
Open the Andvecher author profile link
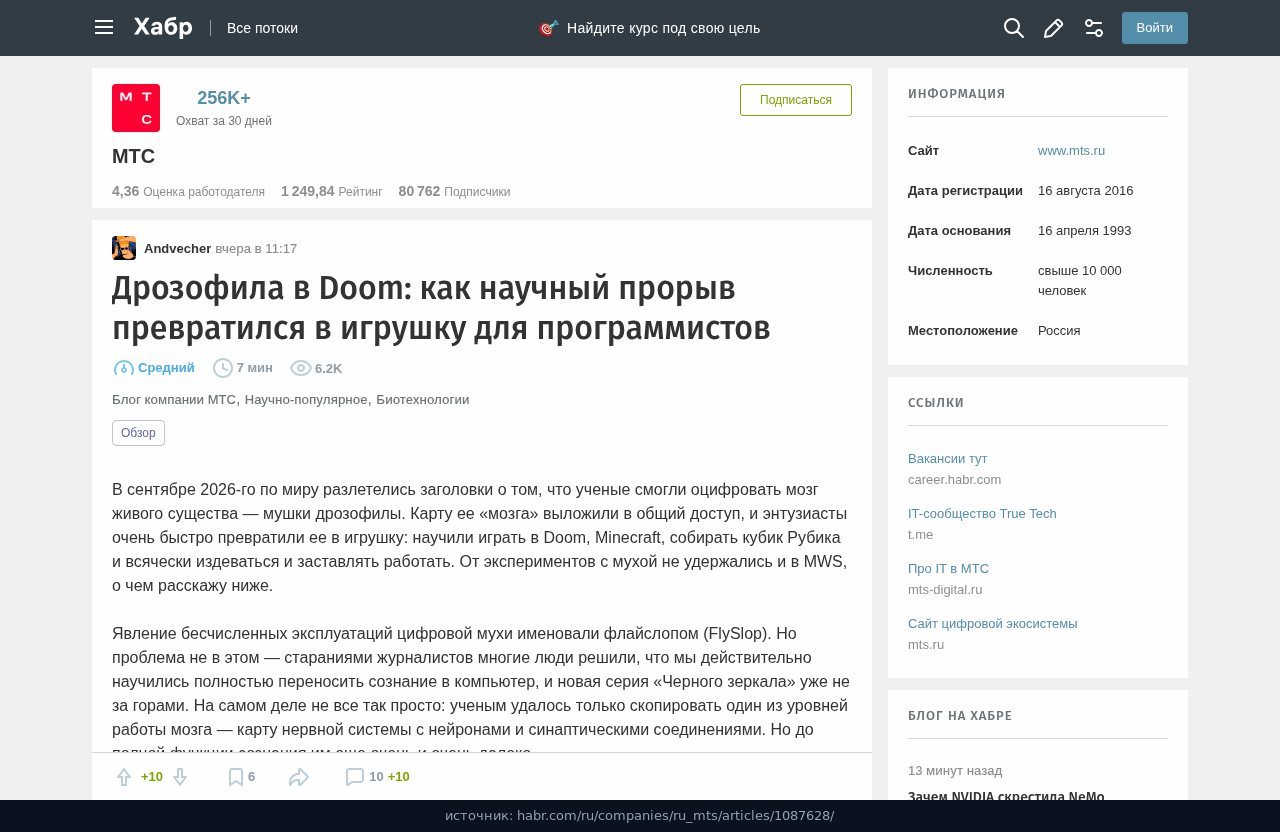pos(178,248)
